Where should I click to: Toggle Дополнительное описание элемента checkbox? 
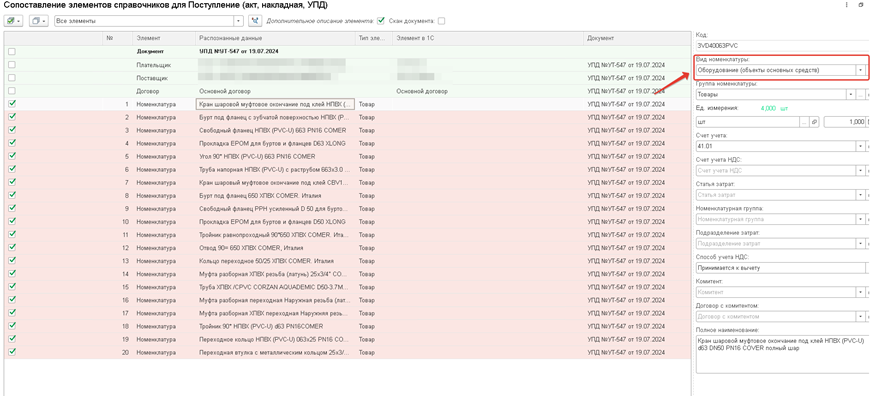pos(381,21)
